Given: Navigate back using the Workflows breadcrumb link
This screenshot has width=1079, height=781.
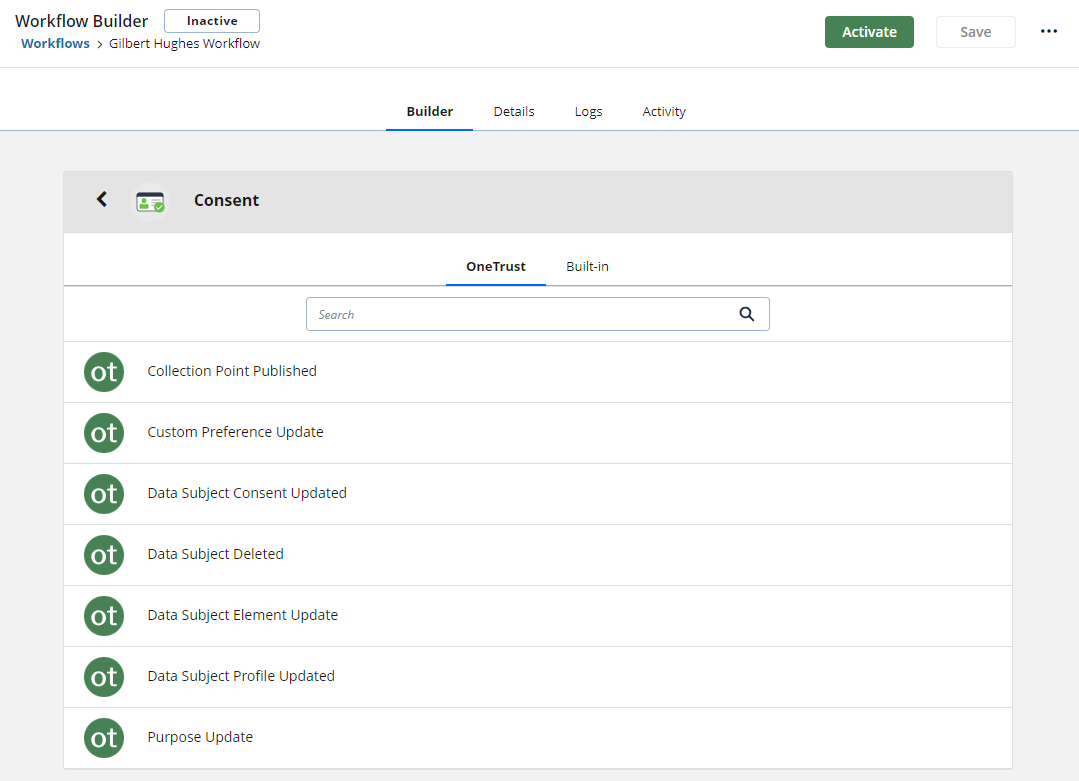Looking at the screenshot, I should [x=55, y=43].
